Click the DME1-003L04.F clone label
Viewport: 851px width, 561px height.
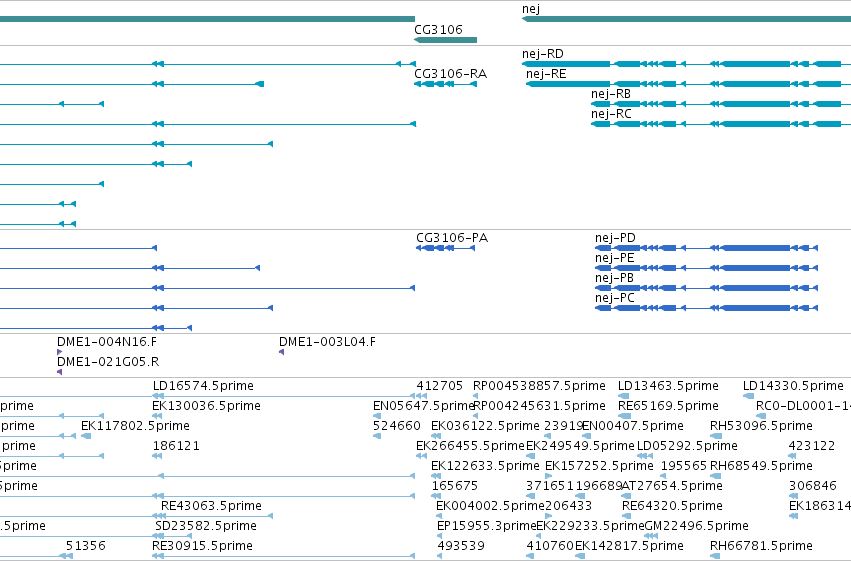coord(327,342)
